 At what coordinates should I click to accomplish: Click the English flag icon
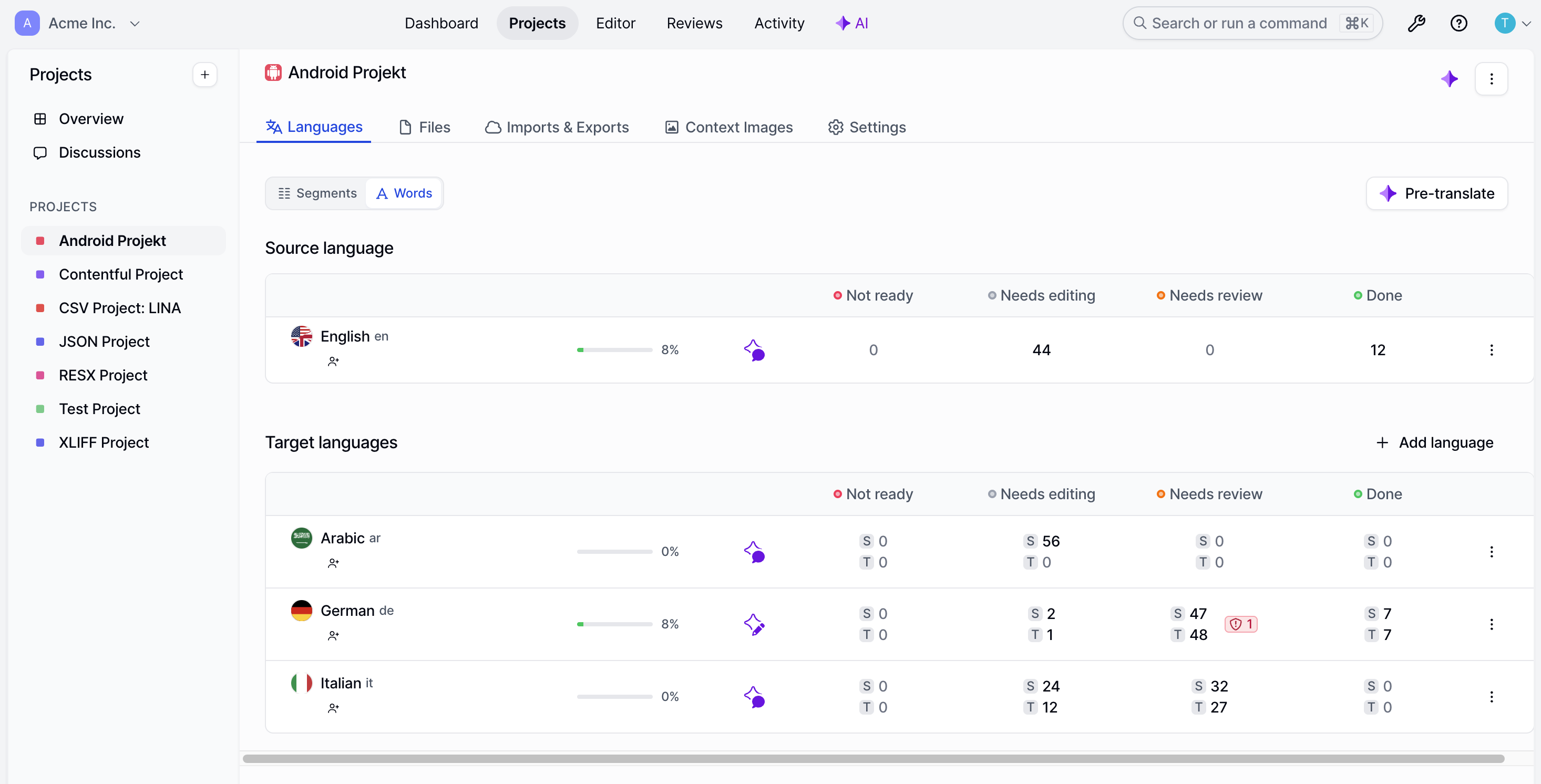click(302, 336)
